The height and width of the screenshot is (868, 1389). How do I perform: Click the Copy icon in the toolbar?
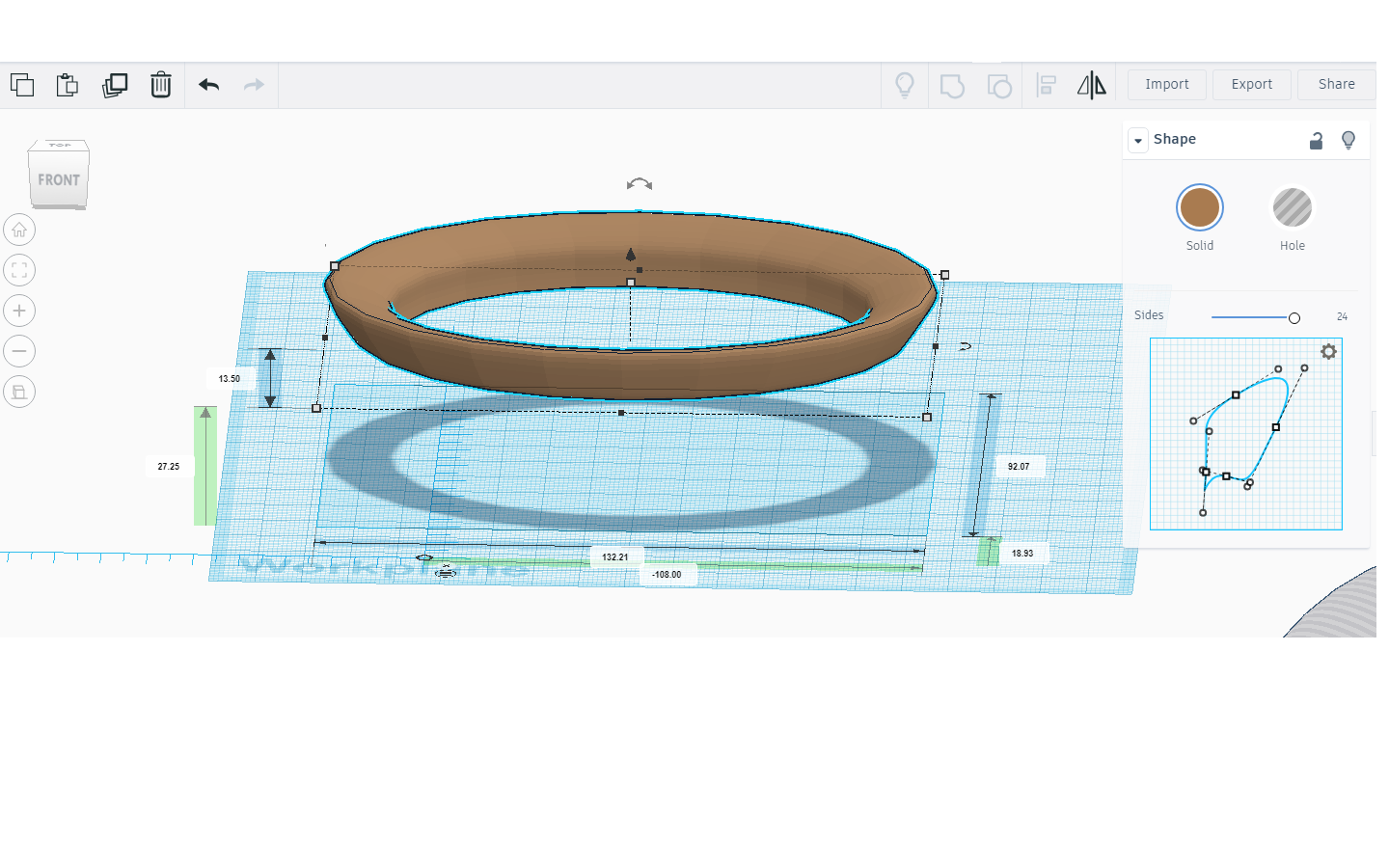(x=22, y=85)
